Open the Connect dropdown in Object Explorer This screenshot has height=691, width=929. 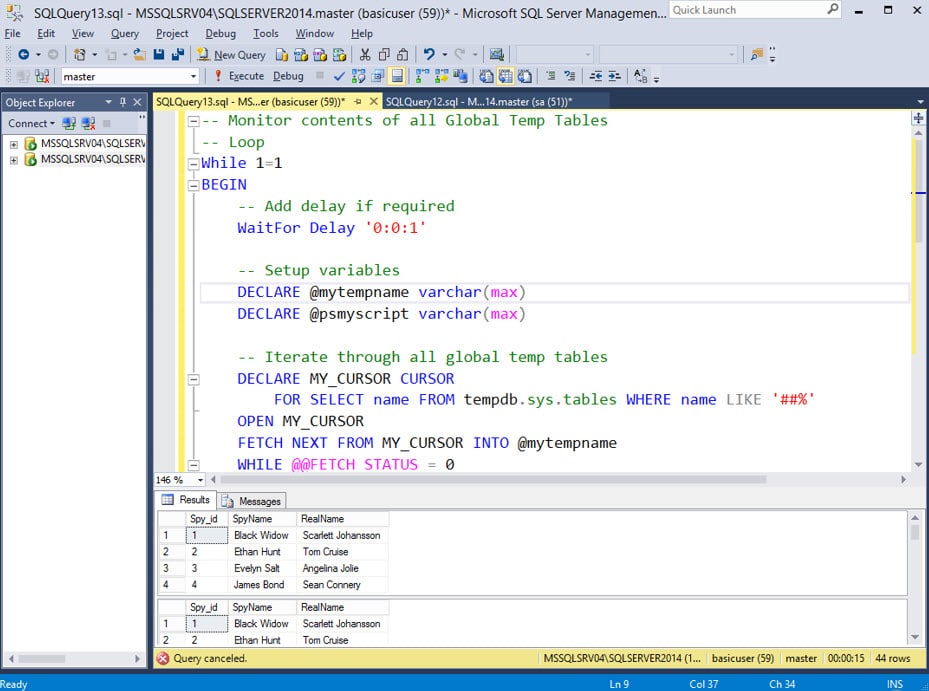pos(31,123)
